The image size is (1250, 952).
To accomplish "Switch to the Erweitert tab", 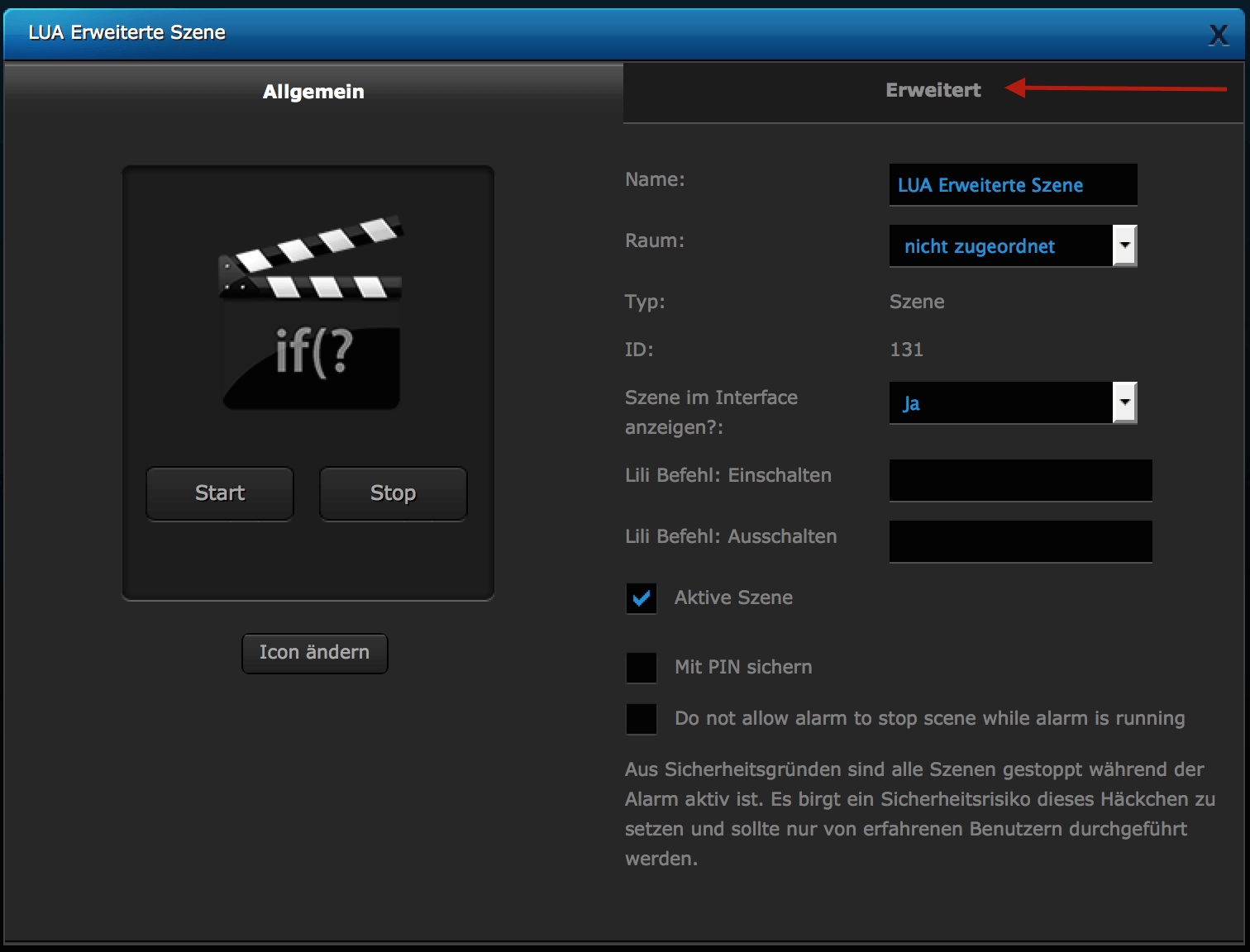I will 933,91.
